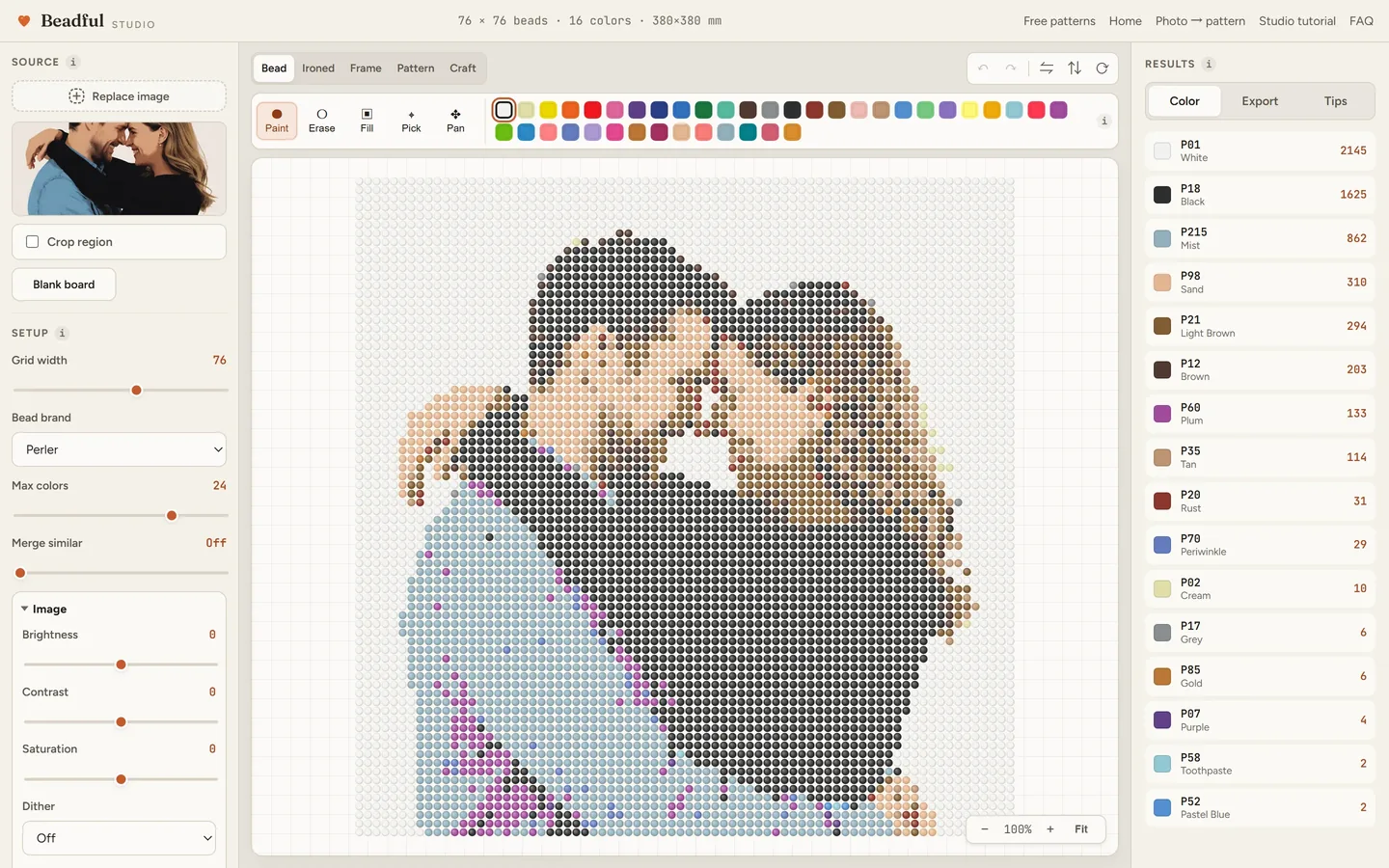Switch to the Frame view tab

[x=366, y=68]
